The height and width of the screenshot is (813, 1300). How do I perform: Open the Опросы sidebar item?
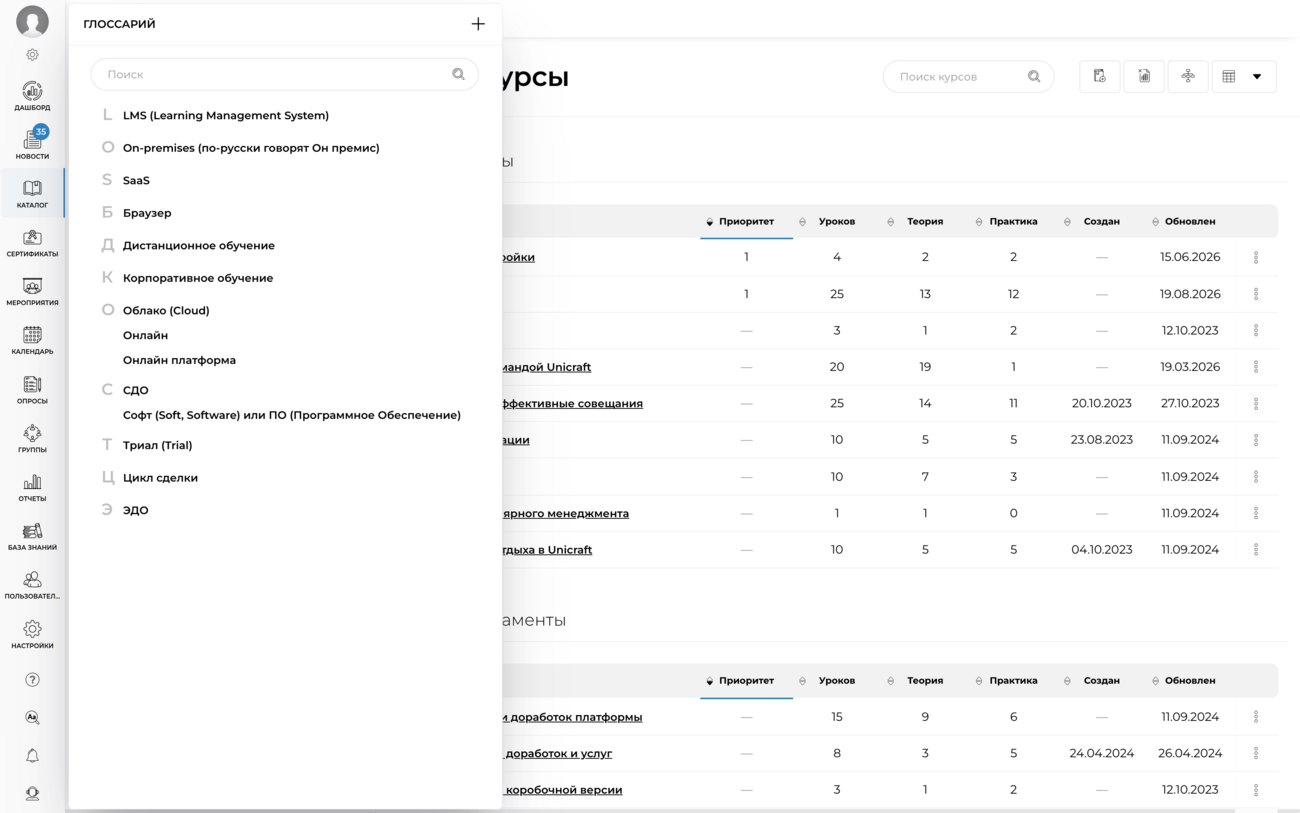32,389
